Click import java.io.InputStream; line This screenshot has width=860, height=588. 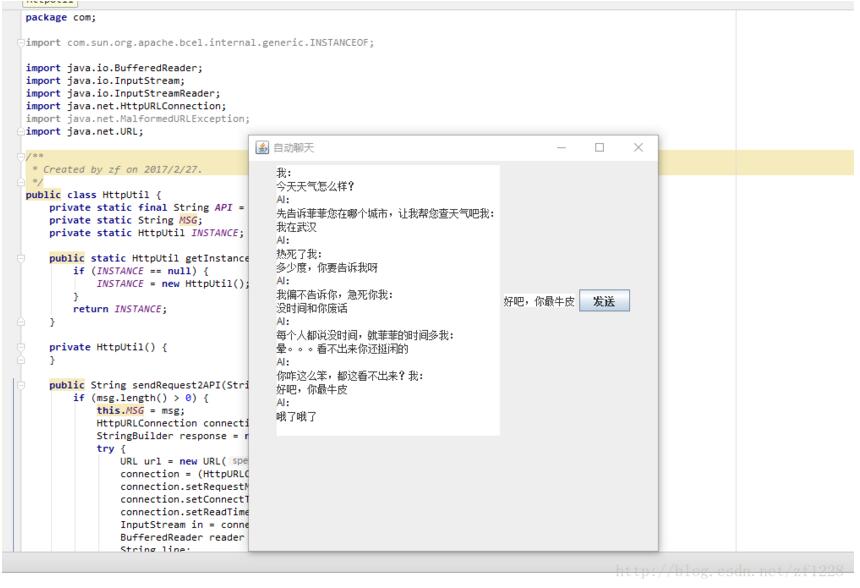click(105, 81)
